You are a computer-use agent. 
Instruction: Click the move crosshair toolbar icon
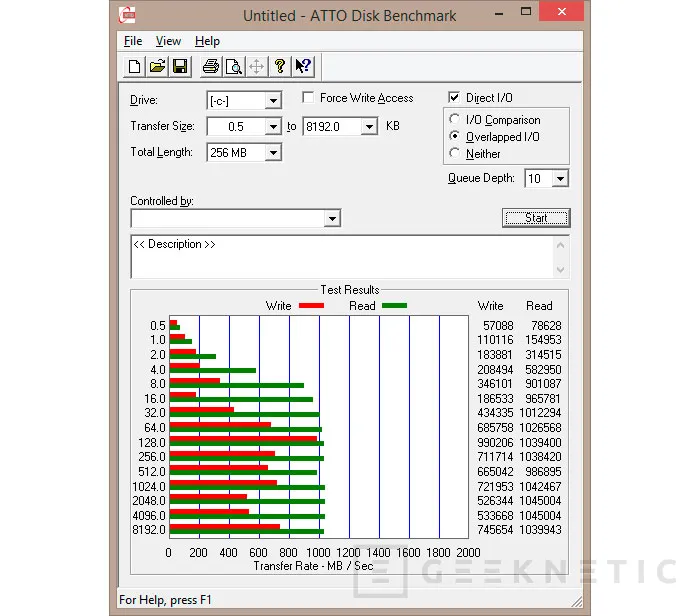pos(257,67)
